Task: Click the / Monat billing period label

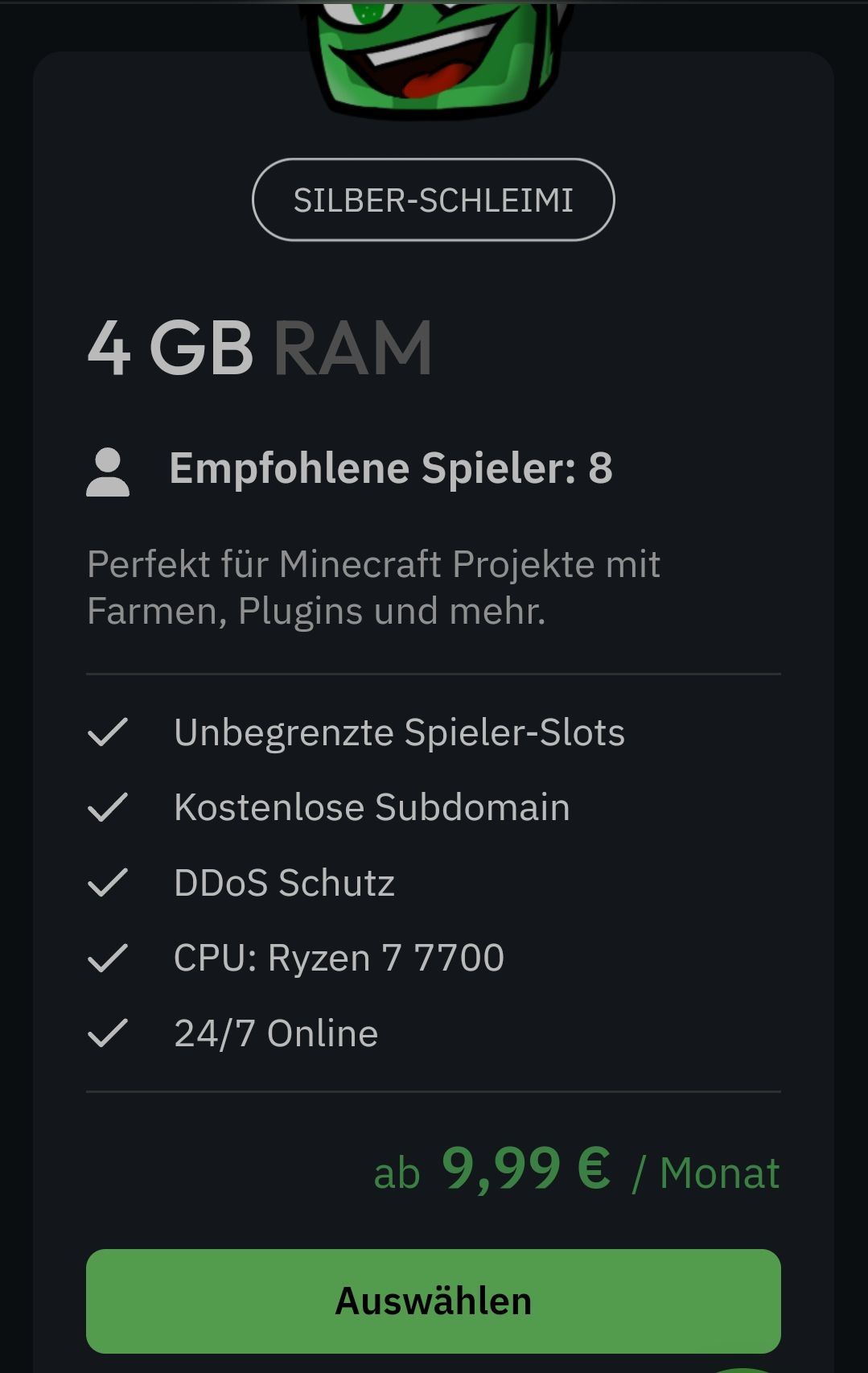Action: click(x=706, y=1173)
